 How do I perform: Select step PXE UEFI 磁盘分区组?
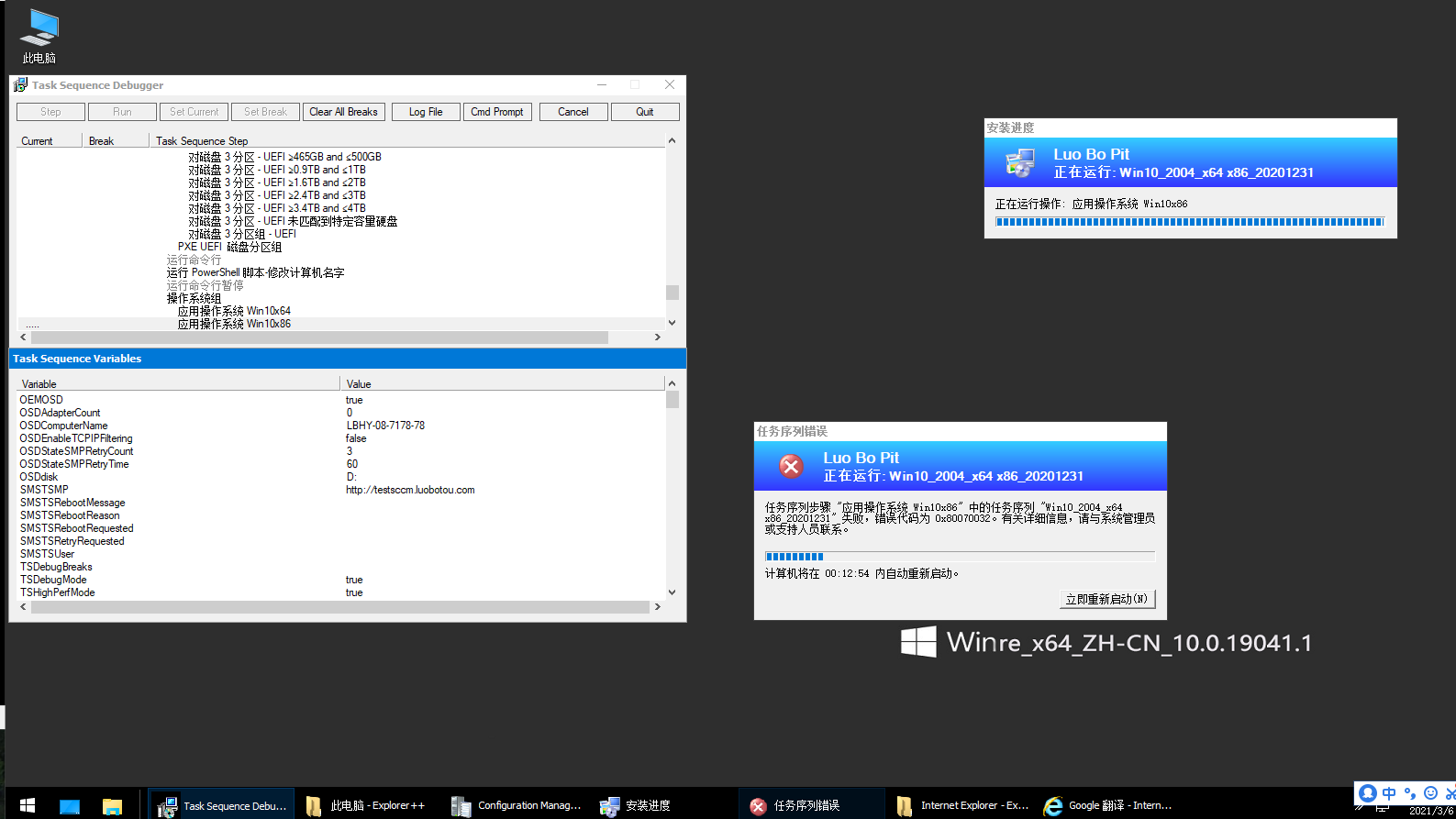[229, 247]
